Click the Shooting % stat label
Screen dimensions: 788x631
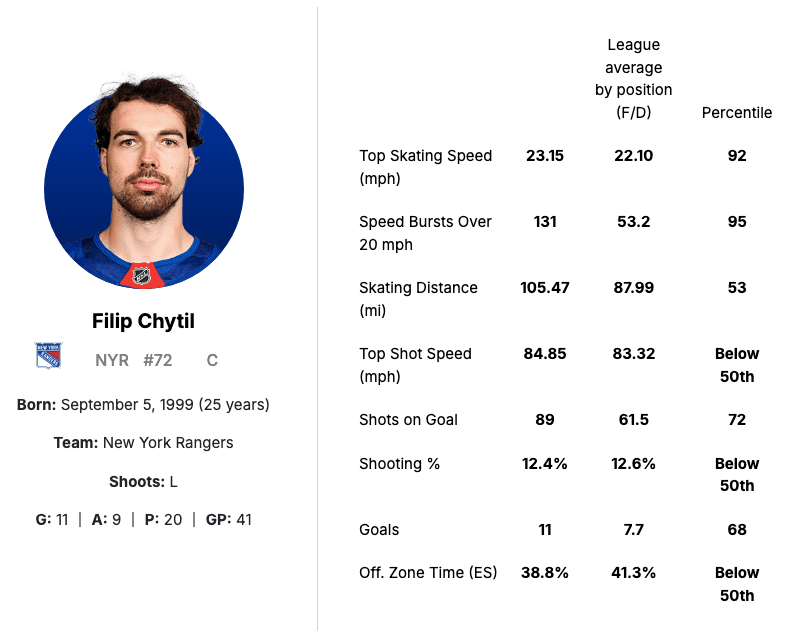pyautogui.click(x=400, y=464)
